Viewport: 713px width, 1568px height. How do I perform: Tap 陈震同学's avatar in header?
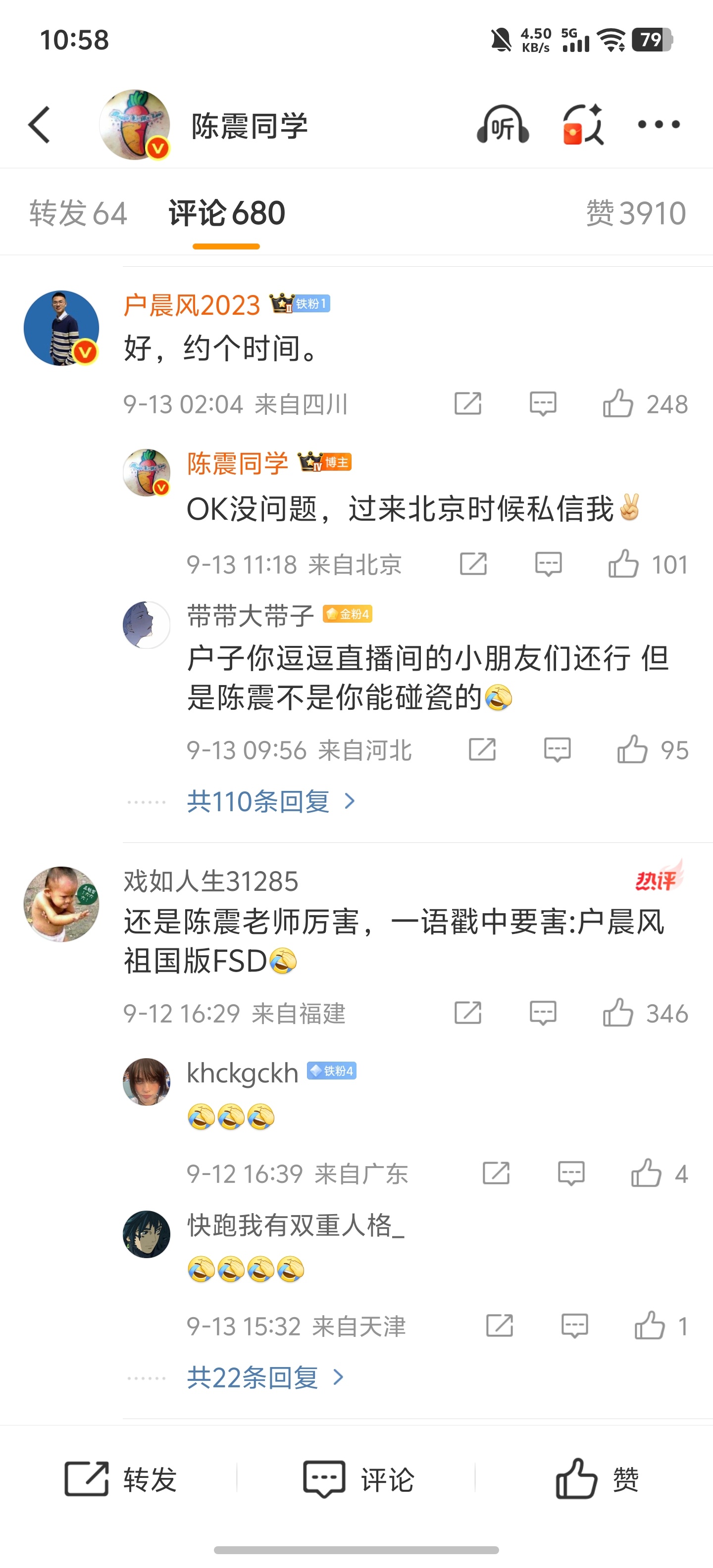point(135,125)
